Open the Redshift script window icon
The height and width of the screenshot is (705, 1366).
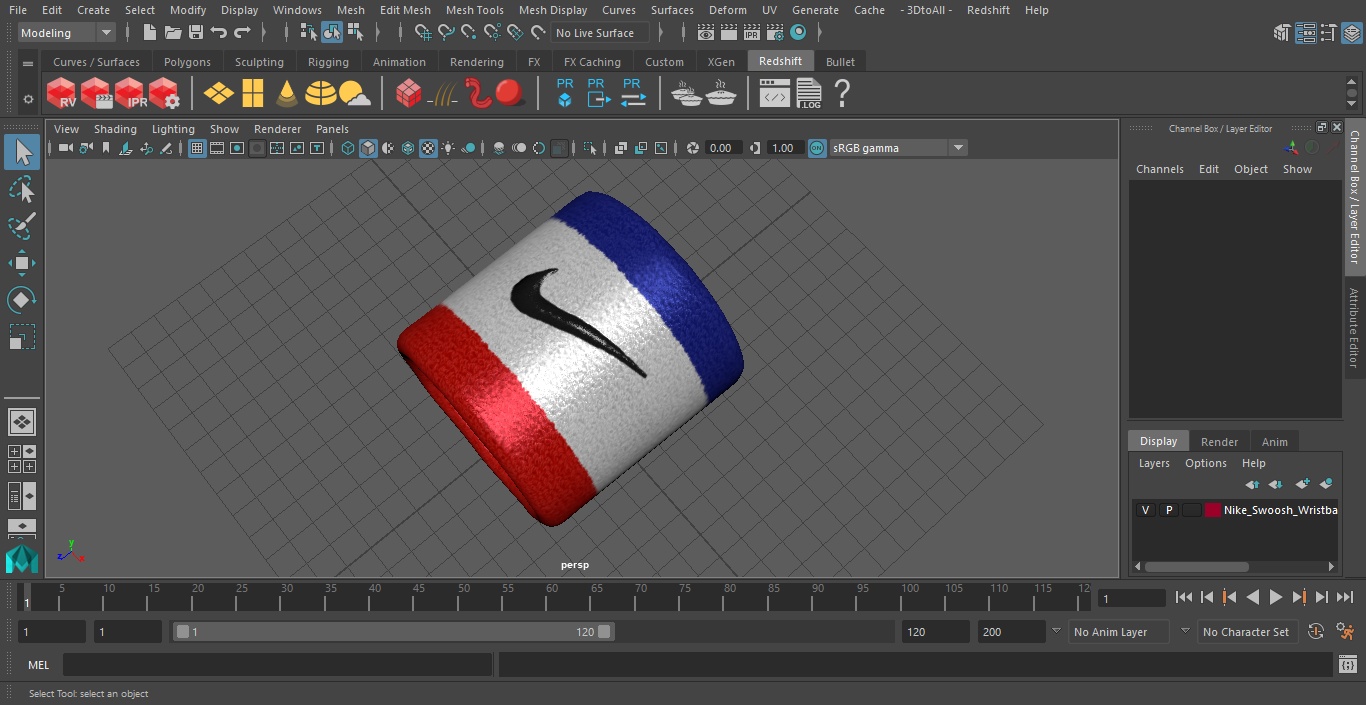pyautogui.click(x=774, y=94)
